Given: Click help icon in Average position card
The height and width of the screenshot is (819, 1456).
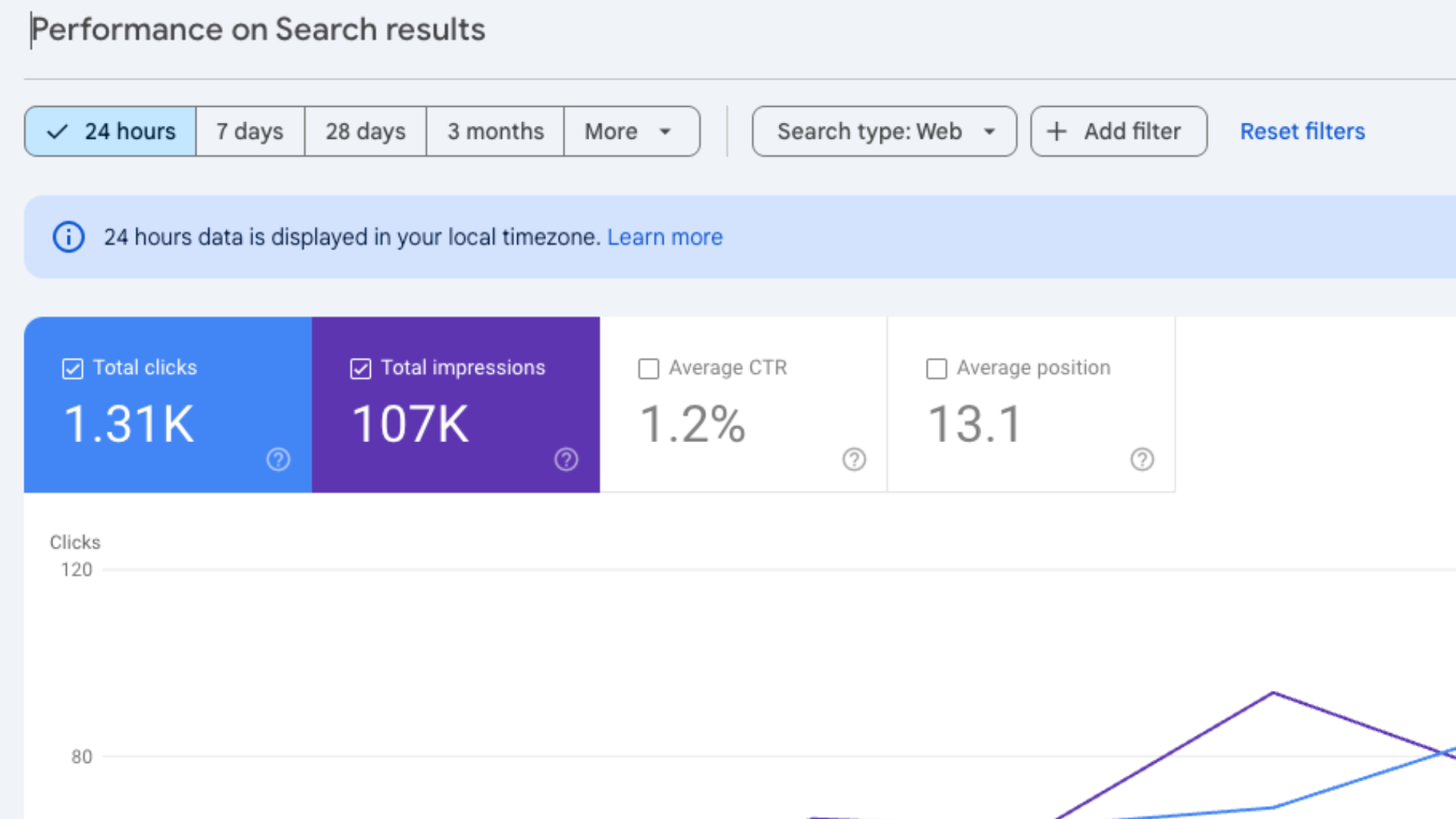Looking at the screenshot, I should 1143,460.
